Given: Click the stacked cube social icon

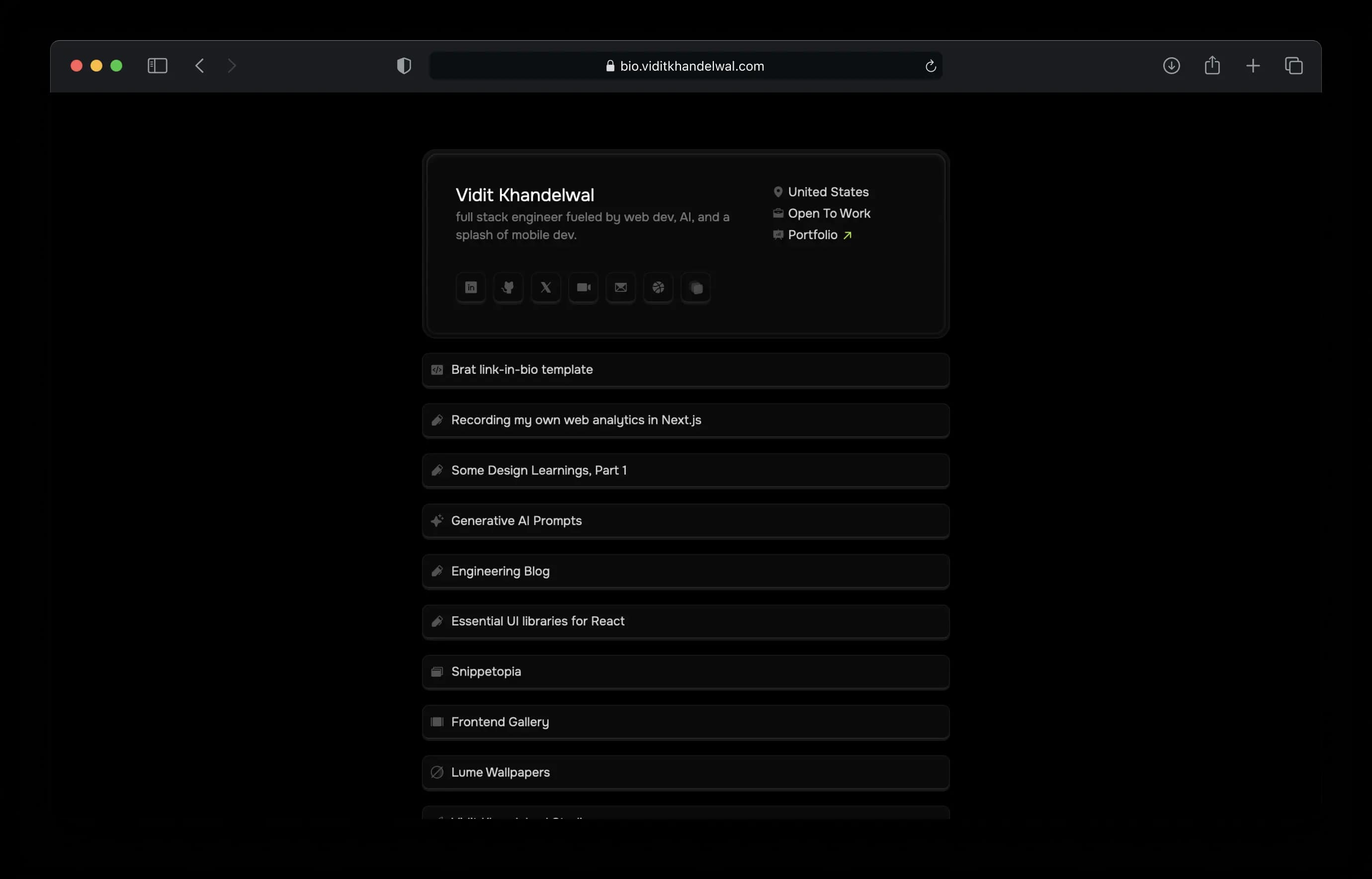Looking at the screenshot, I should pyautogui.click(x=696, y=288).
